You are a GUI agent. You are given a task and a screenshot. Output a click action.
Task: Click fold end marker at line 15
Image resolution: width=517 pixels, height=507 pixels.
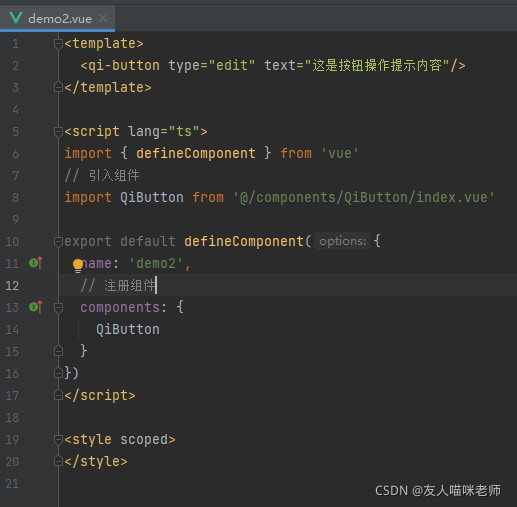coord(58,351)
